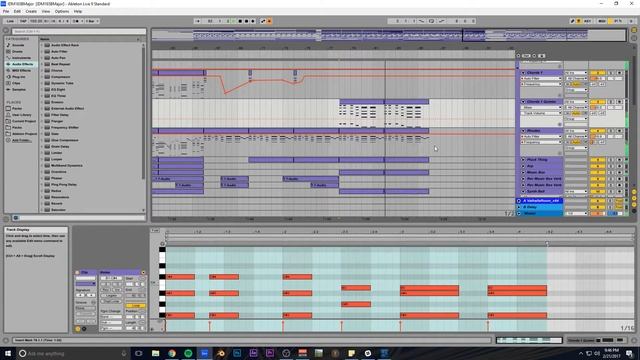This screenshot has height=360, width=640.
Task: Select Sounds category in browser
Action: coord(18,45)
